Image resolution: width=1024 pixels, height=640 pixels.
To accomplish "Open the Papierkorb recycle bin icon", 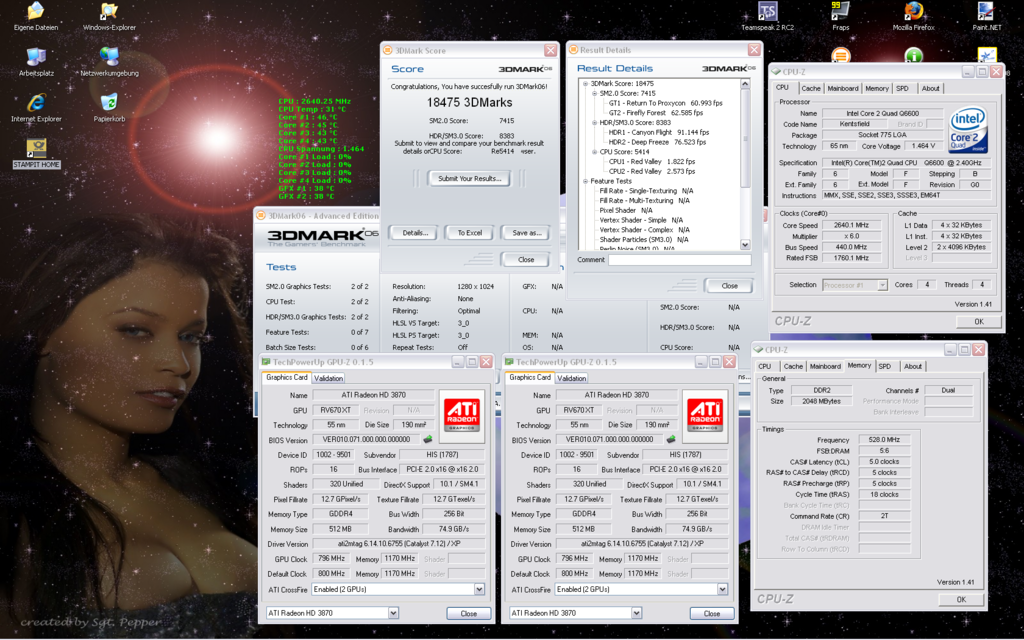I will pos(109,108).
